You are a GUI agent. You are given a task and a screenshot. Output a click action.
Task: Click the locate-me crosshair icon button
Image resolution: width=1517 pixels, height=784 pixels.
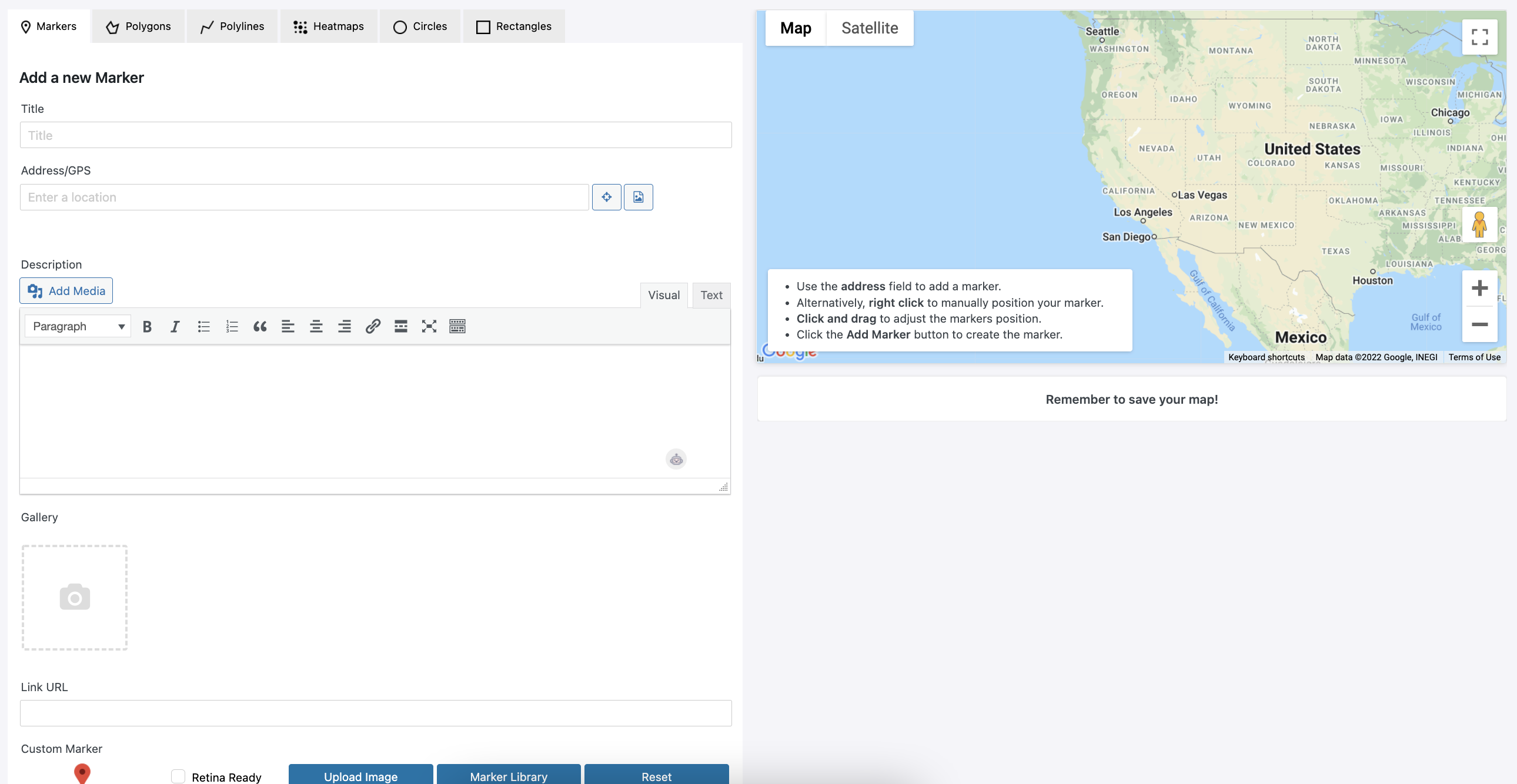click(606, 197)
